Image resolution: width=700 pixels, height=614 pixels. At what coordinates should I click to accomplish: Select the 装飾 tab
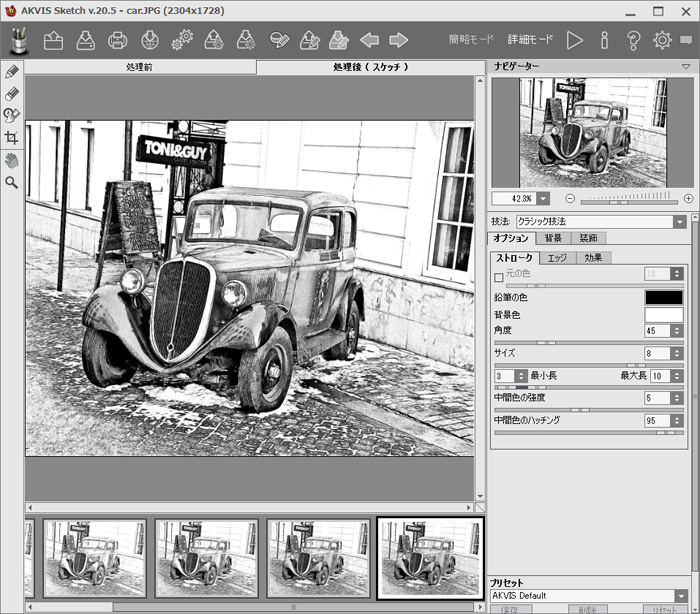588,238
